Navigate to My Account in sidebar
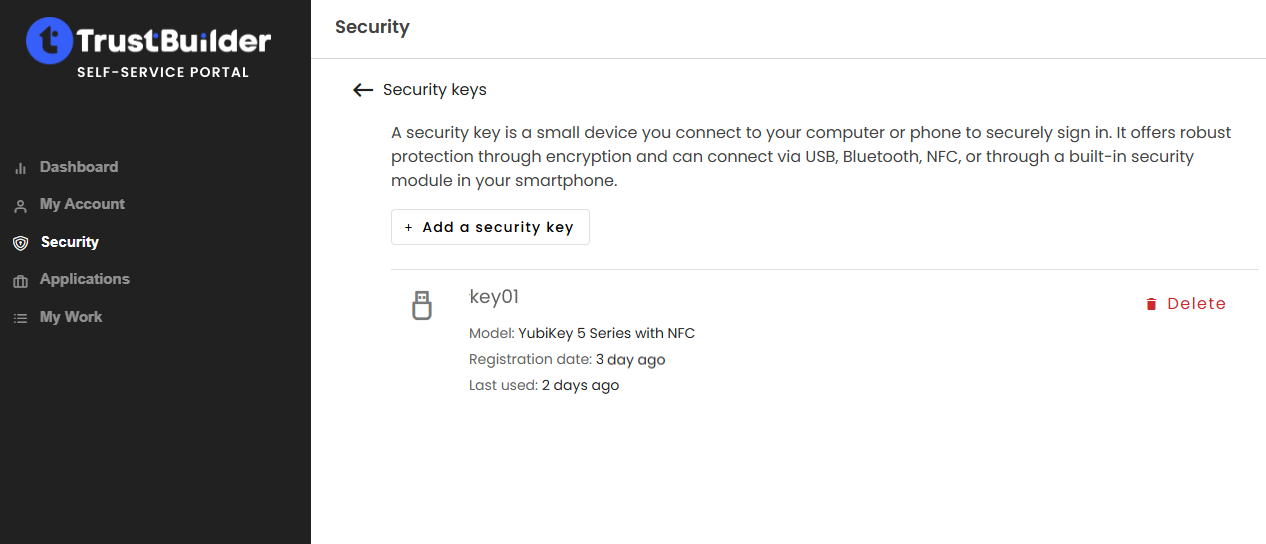 [82, 204]
